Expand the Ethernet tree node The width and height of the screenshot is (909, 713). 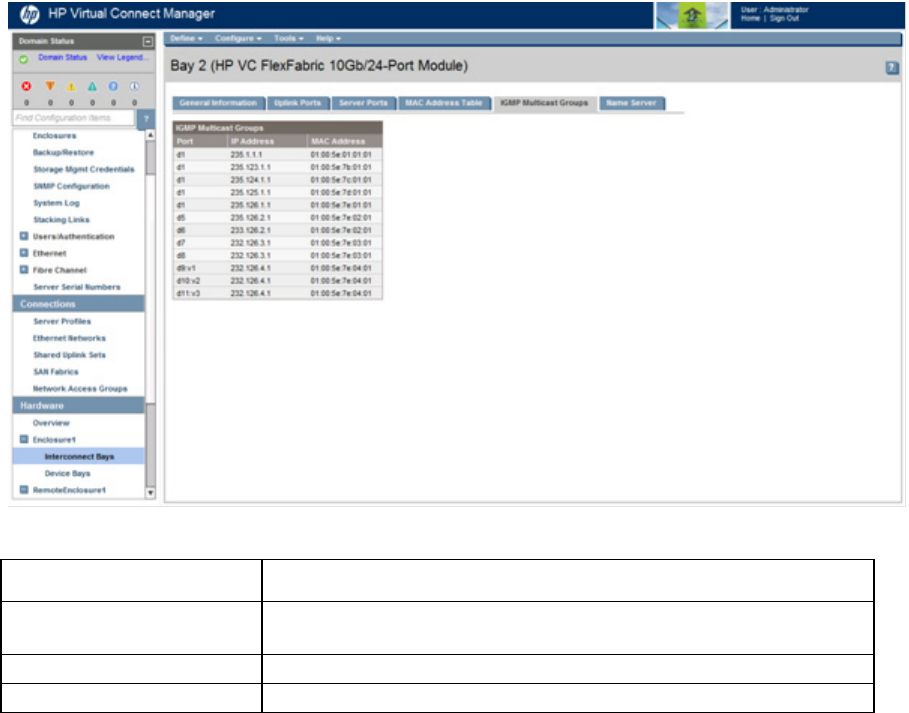(24, 253)
